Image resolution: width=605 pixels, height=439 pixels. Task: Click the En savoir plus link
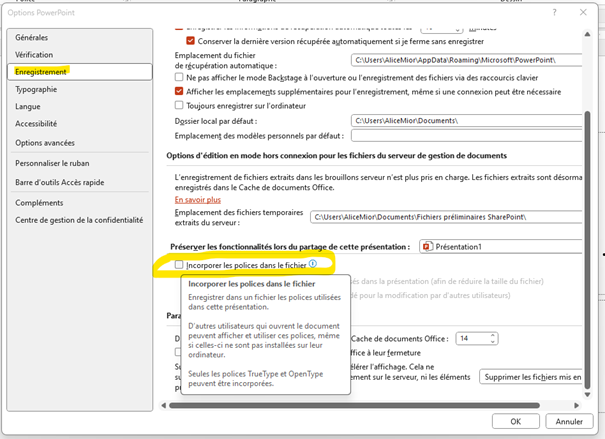pos(198,200)
